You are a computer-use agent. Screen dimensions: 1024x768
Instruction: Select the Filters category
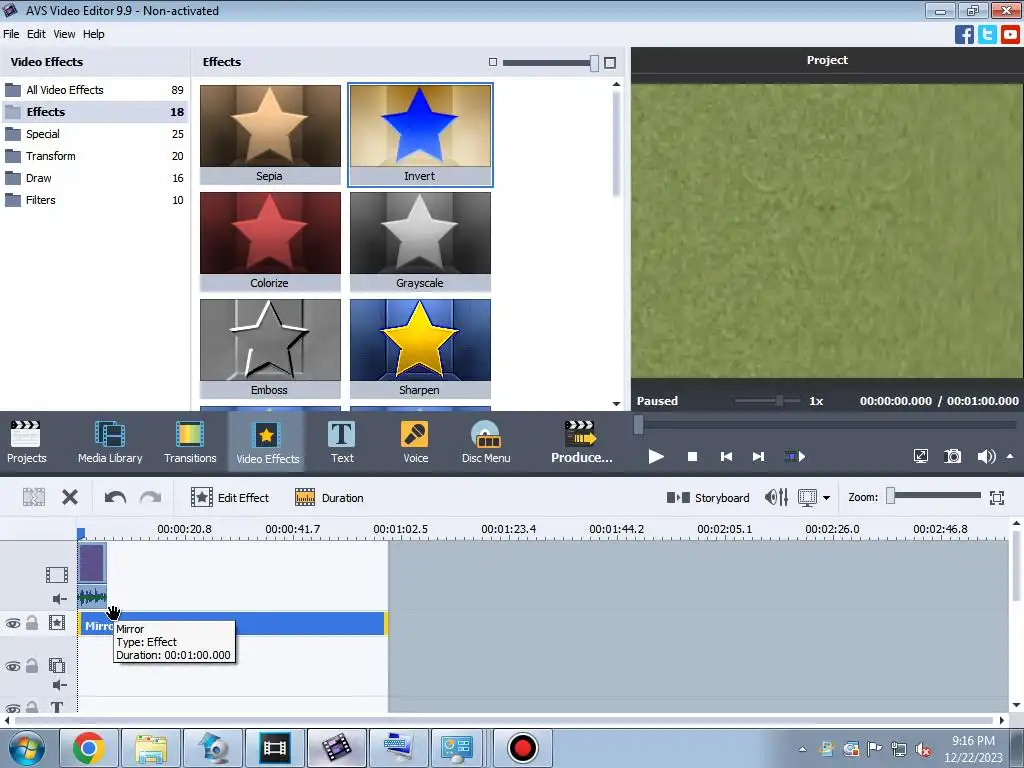pyautogui.click(x=95, y=200)
